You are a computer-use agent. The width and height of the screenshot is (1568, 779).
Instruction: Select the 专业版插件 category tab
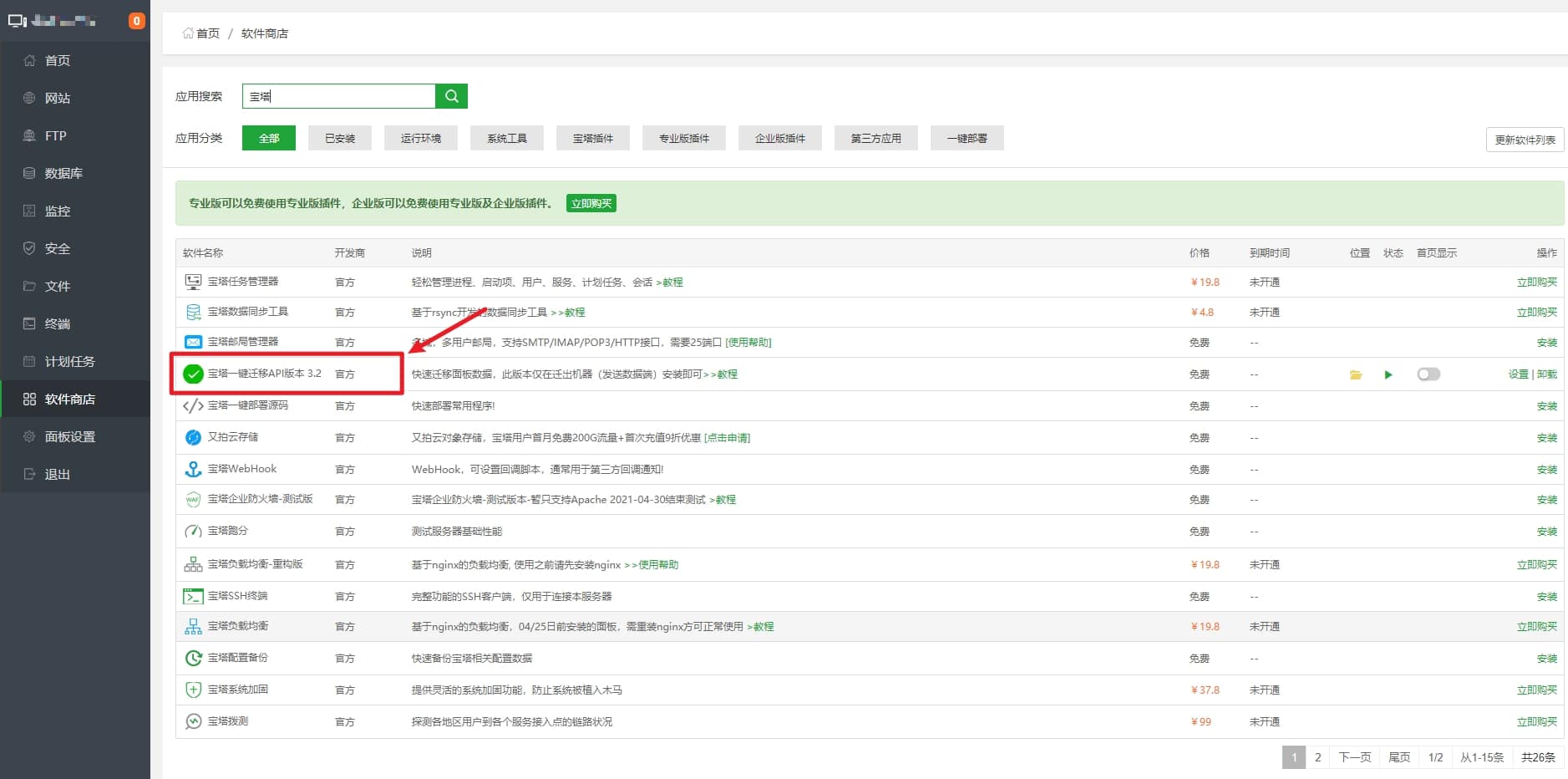pos(684,138)
